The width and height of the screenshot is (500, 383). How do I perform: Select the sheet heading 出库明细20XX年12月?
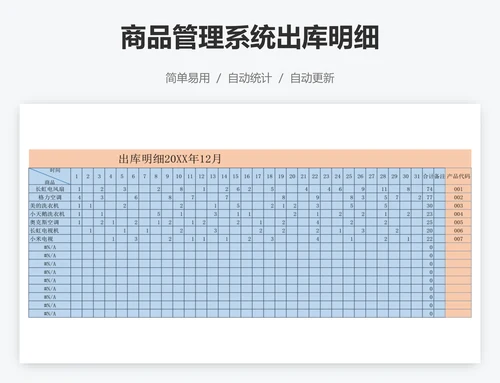tap(170, 159)
